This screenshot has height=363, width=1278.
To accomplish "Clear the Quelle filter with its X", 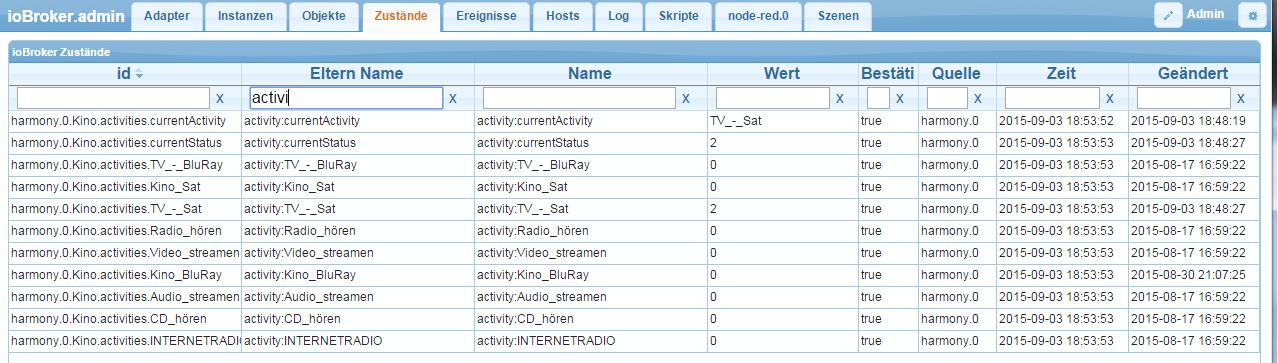I will 977,98.
